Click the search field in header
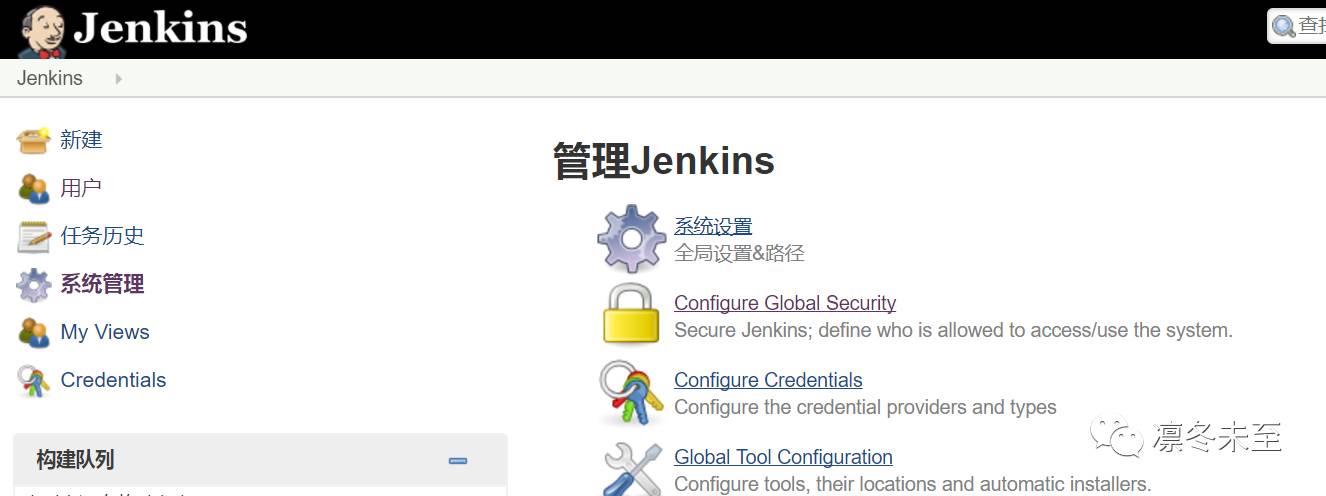Screen dimensions: 1326x496 click(1297, 26)
